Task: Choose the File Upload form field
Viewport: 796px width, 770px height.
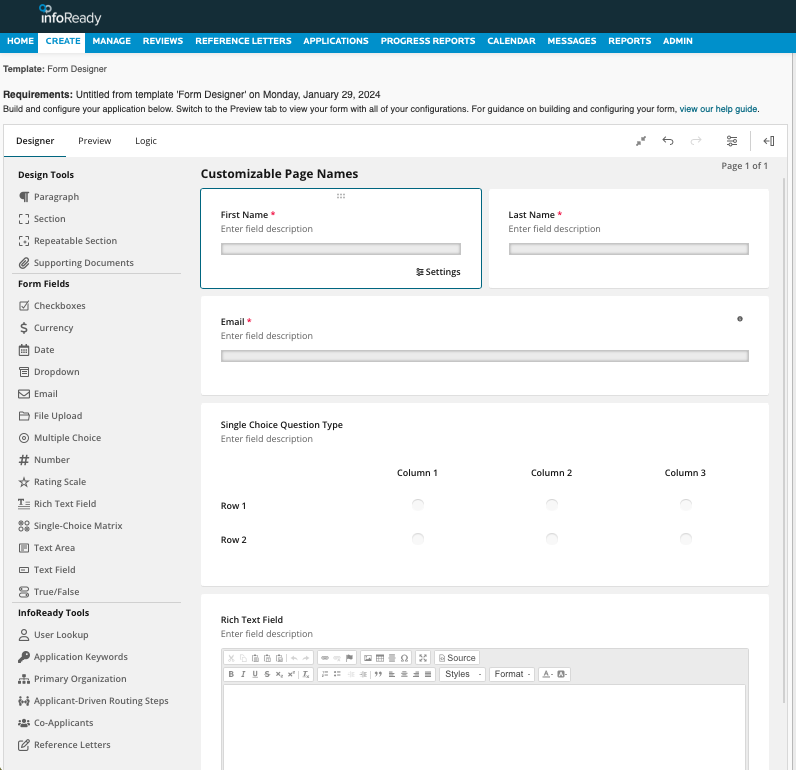Action: tap(58, 416)
